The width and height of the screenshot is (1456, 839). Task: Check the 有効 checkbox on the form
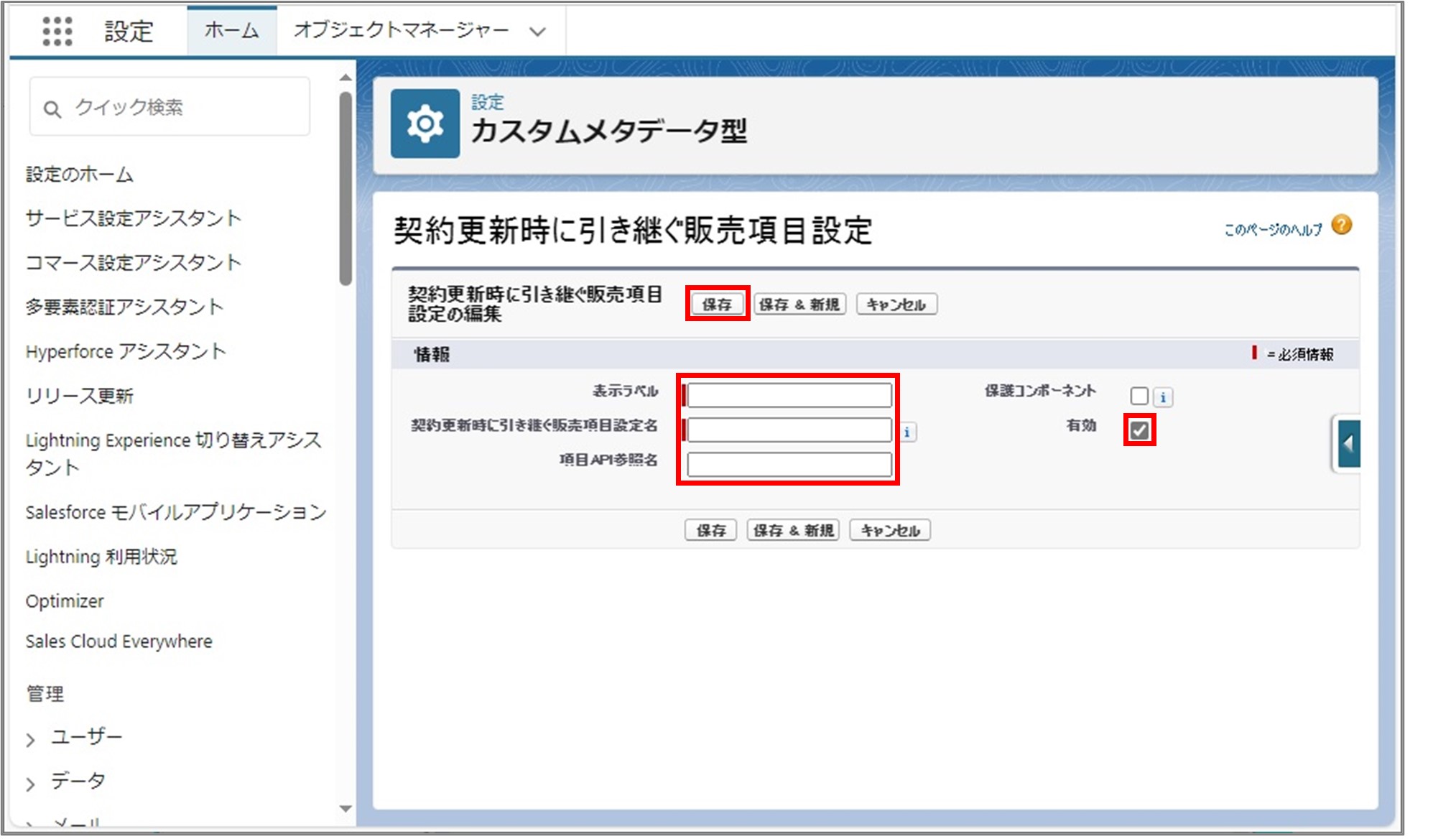click(1139, 429)
